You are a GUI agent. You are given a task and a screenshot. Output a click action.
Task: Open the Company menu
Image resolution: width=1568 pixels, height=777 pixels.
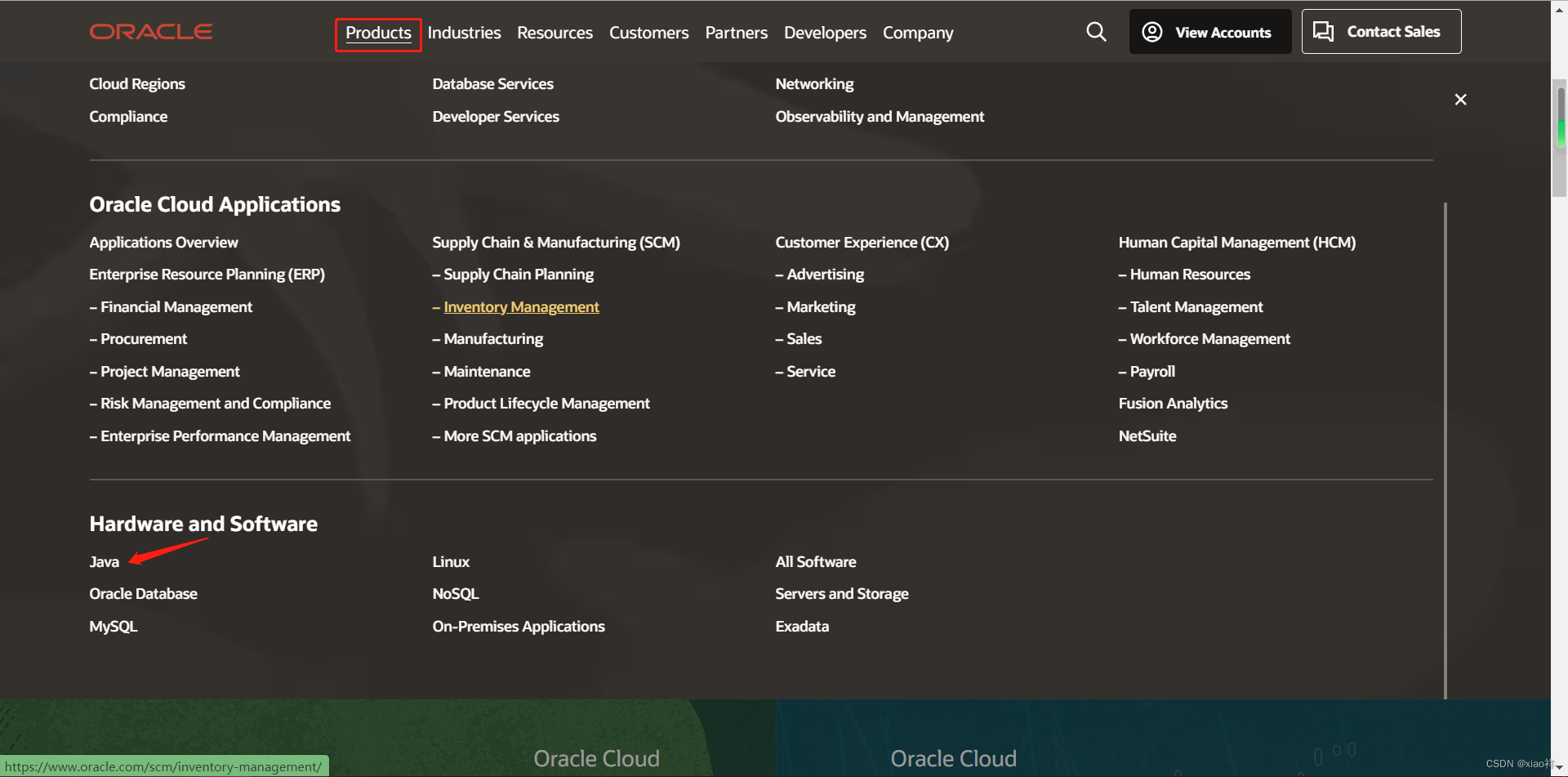pos(918,33)
